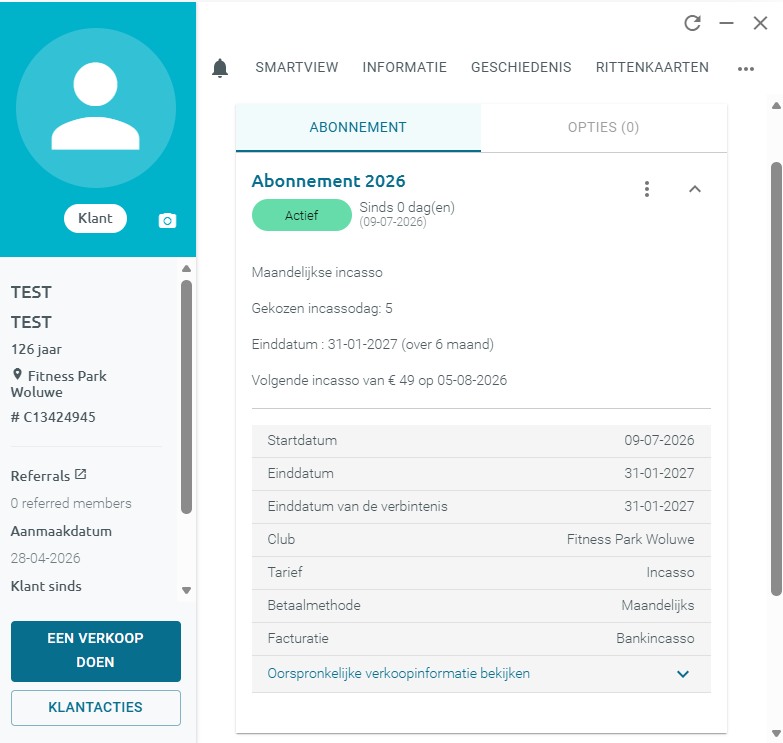Click the Abonnement 2026 title
This screenshot has width=783, height=743.
pyautogui.click(x=328, y=181)
